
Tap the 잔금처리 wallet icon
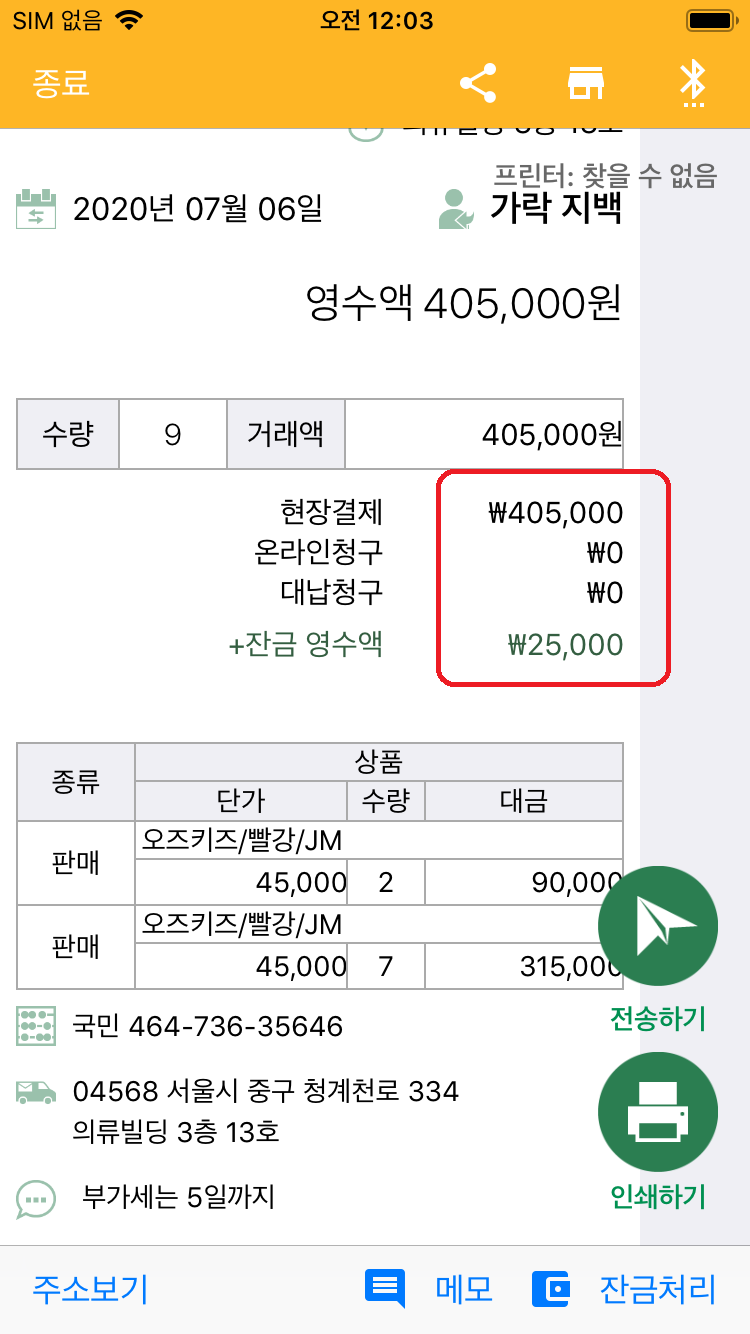(551, 1289)
